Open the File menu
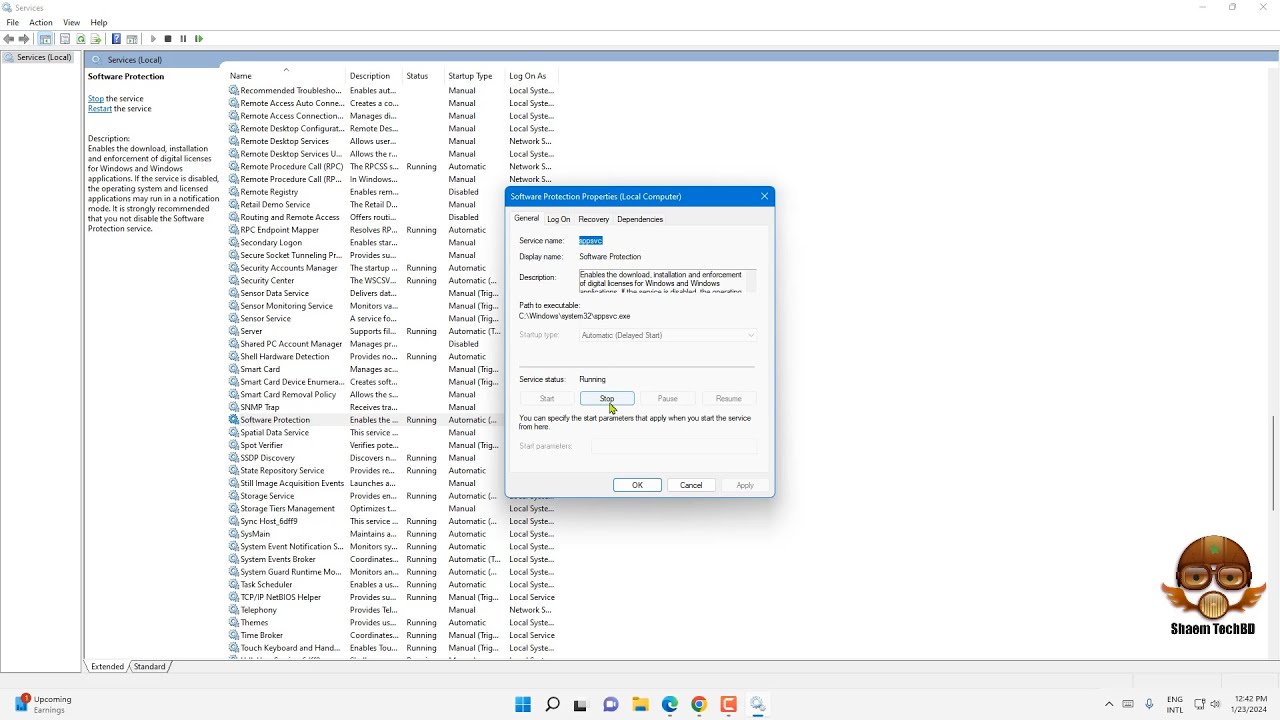The height and width of the screenshot is (720, 1280). click(x=12, y=22)
